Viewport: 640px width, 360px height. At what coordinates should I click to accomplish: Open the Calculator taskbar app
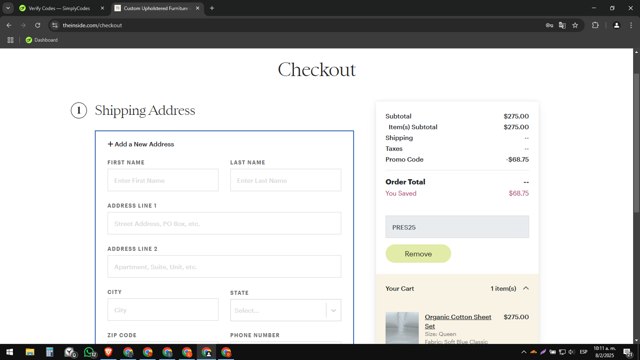pos(49,352)
